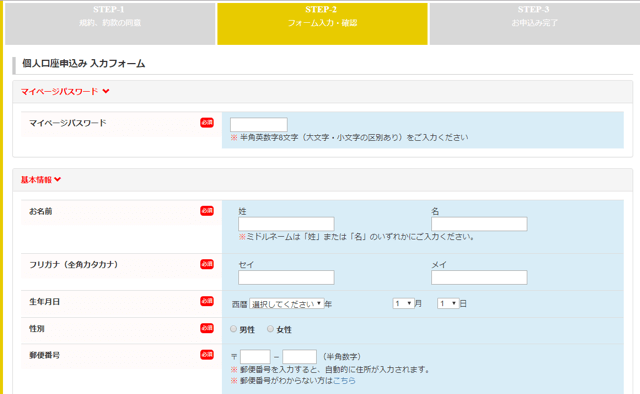
Task: Click the first postal code input box
Action: (x=255, y=356)
